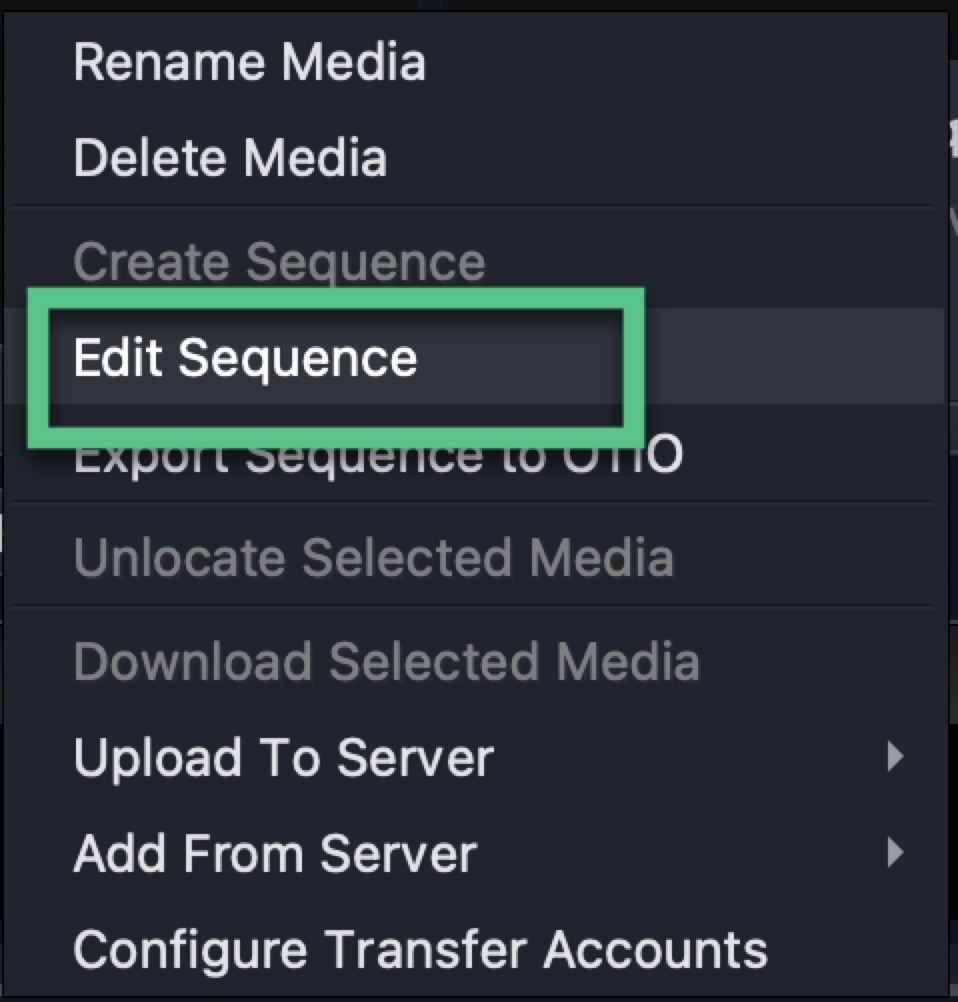The height and width of the screenshot is (1002, 958).
Task: Expand the arrow beside Add From Server
Action: point(895,853)
